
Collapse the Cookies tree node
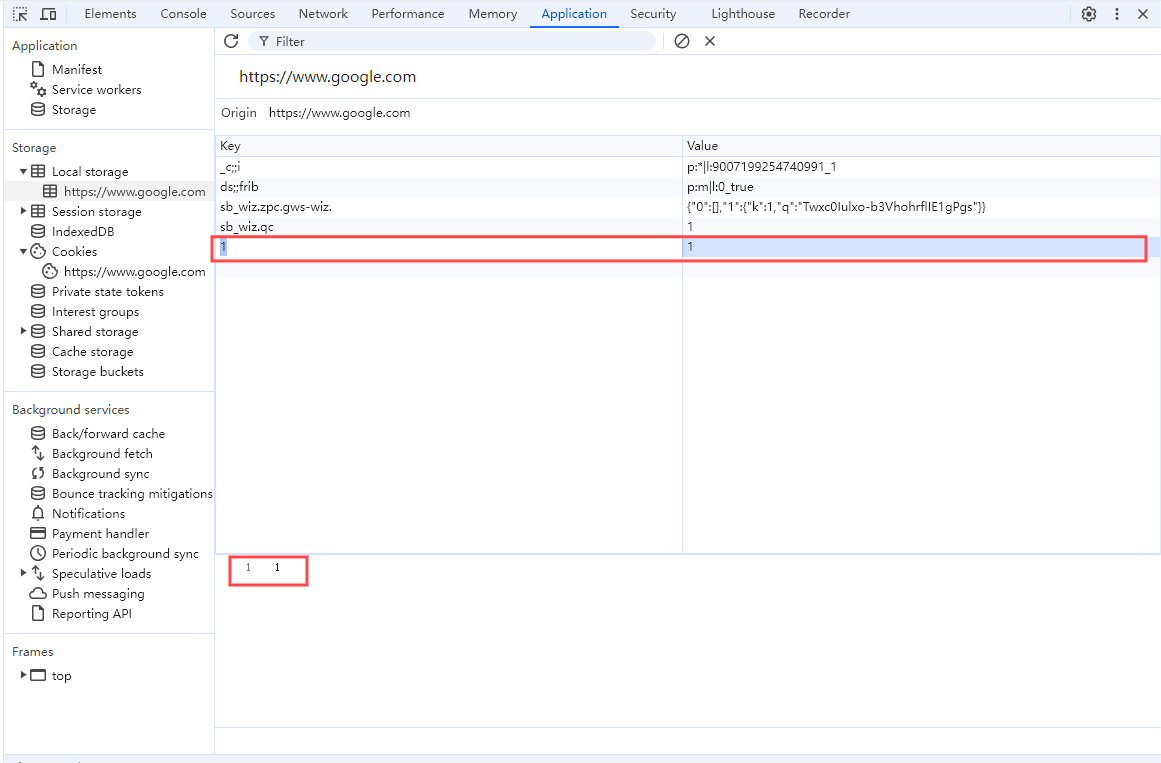point(23,251)
